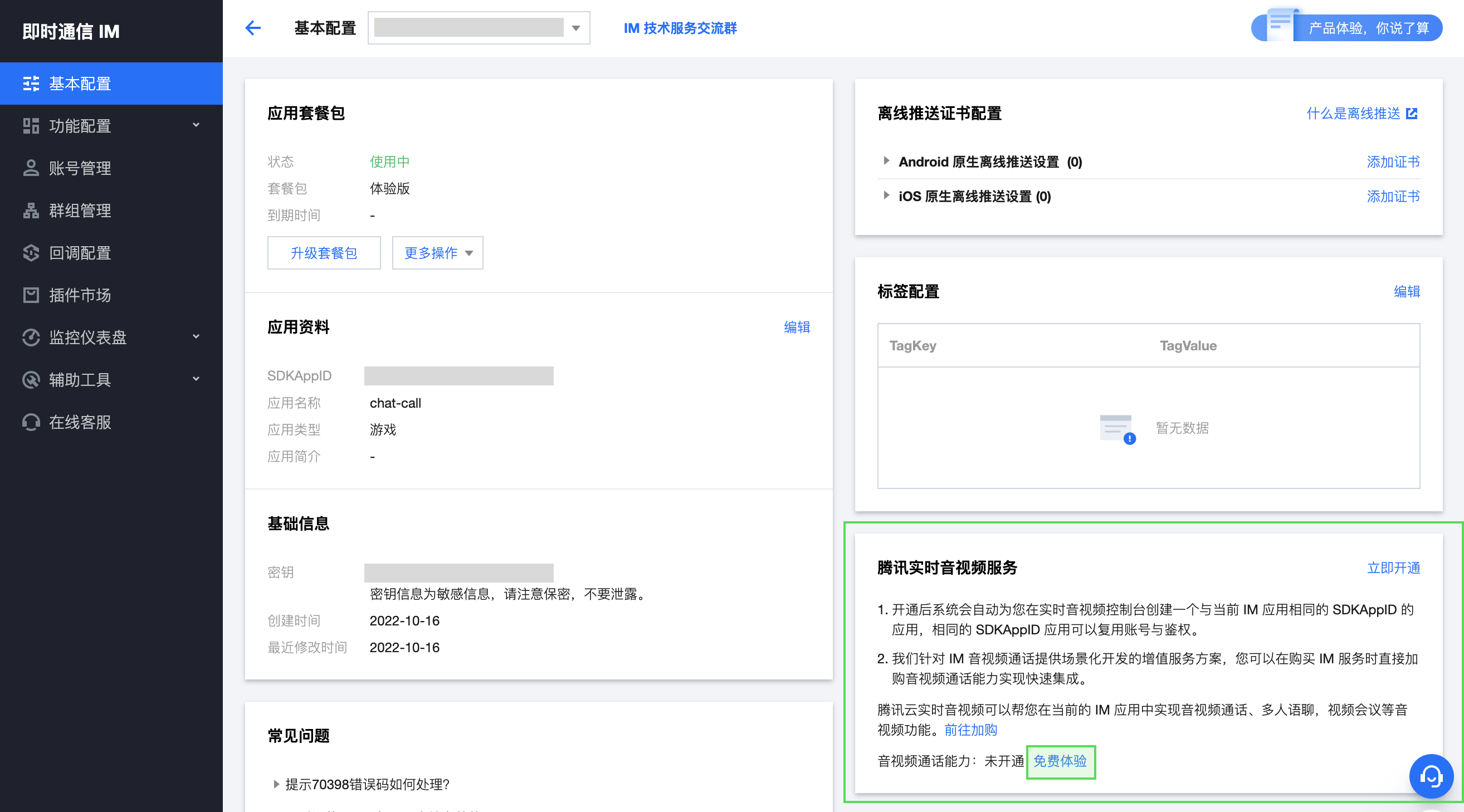Open IM 技术服务交流群 link
The width and height of the screenshot is (1464, 812).
pos(680,28)
